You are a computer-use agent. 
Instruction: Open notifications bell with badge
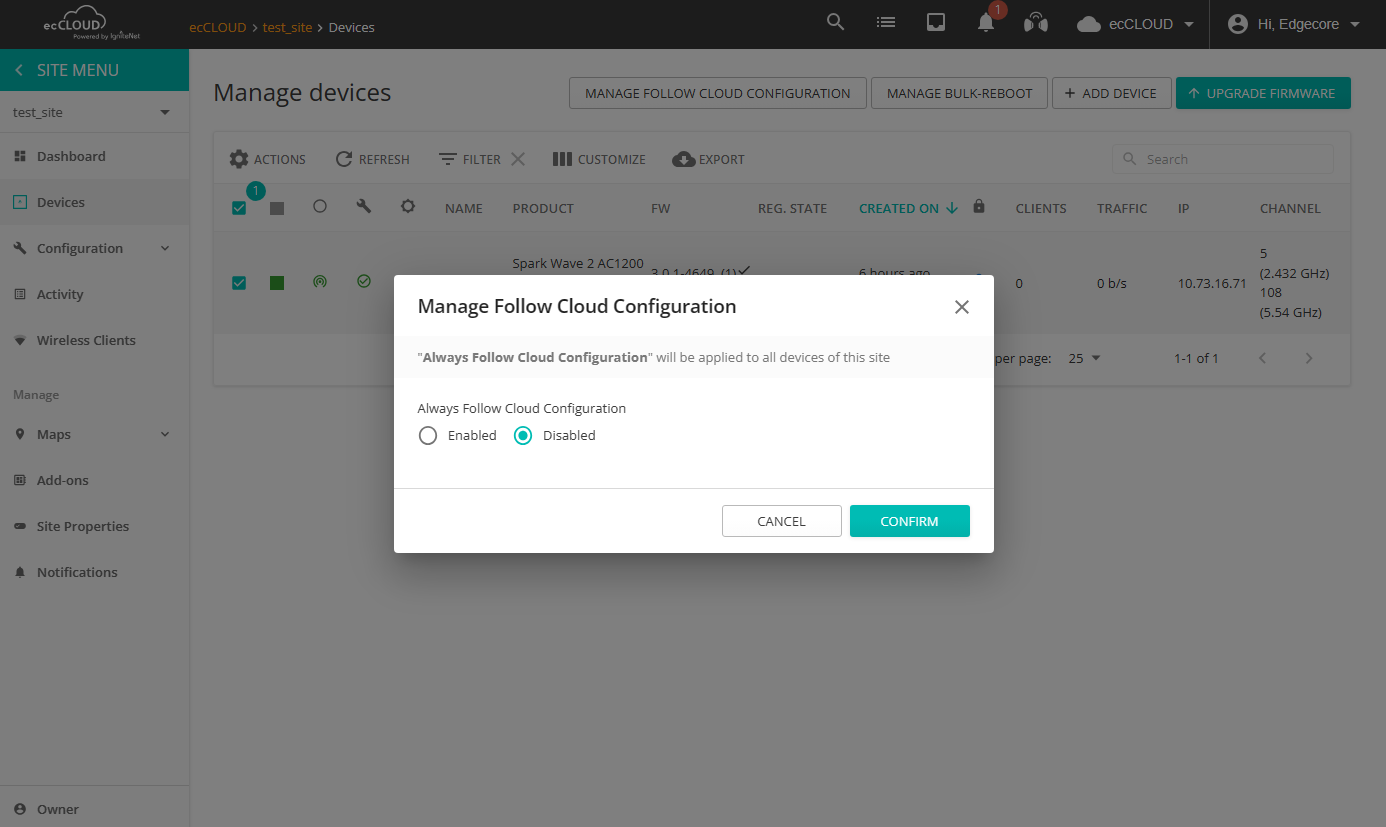click(988, 21)
